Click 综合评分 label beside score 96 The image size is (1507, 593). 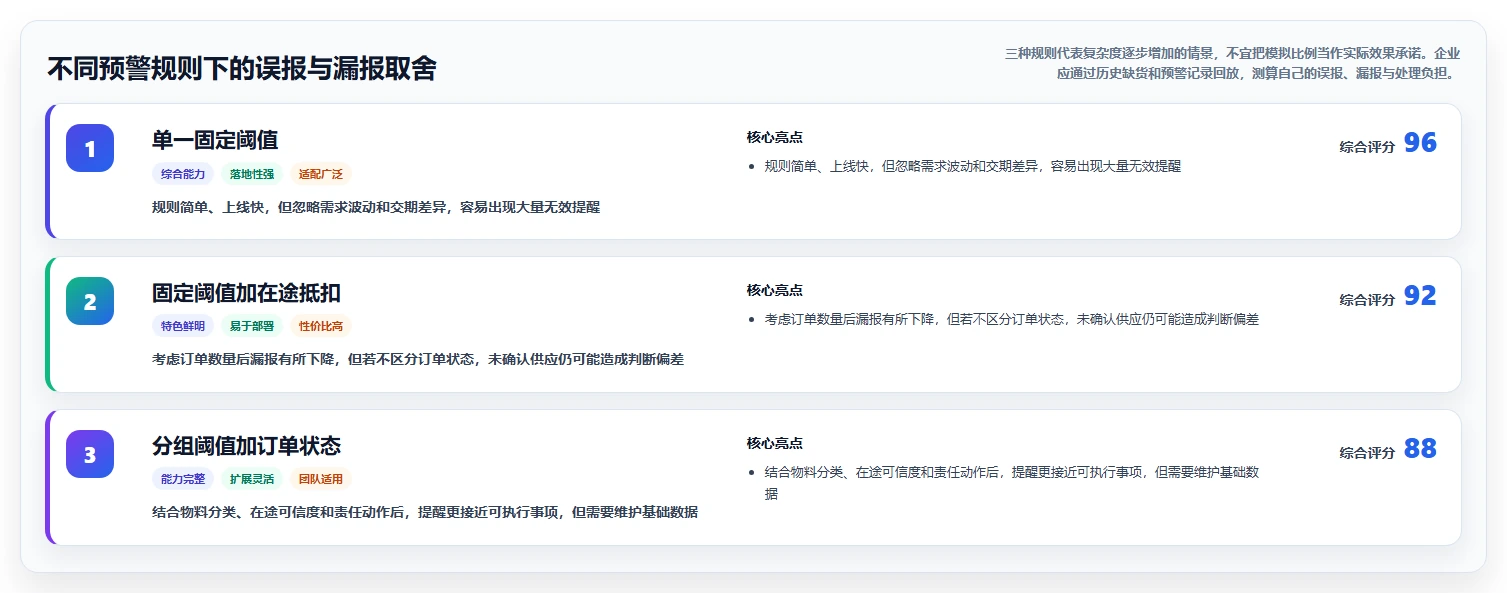tap(1367, 146)
